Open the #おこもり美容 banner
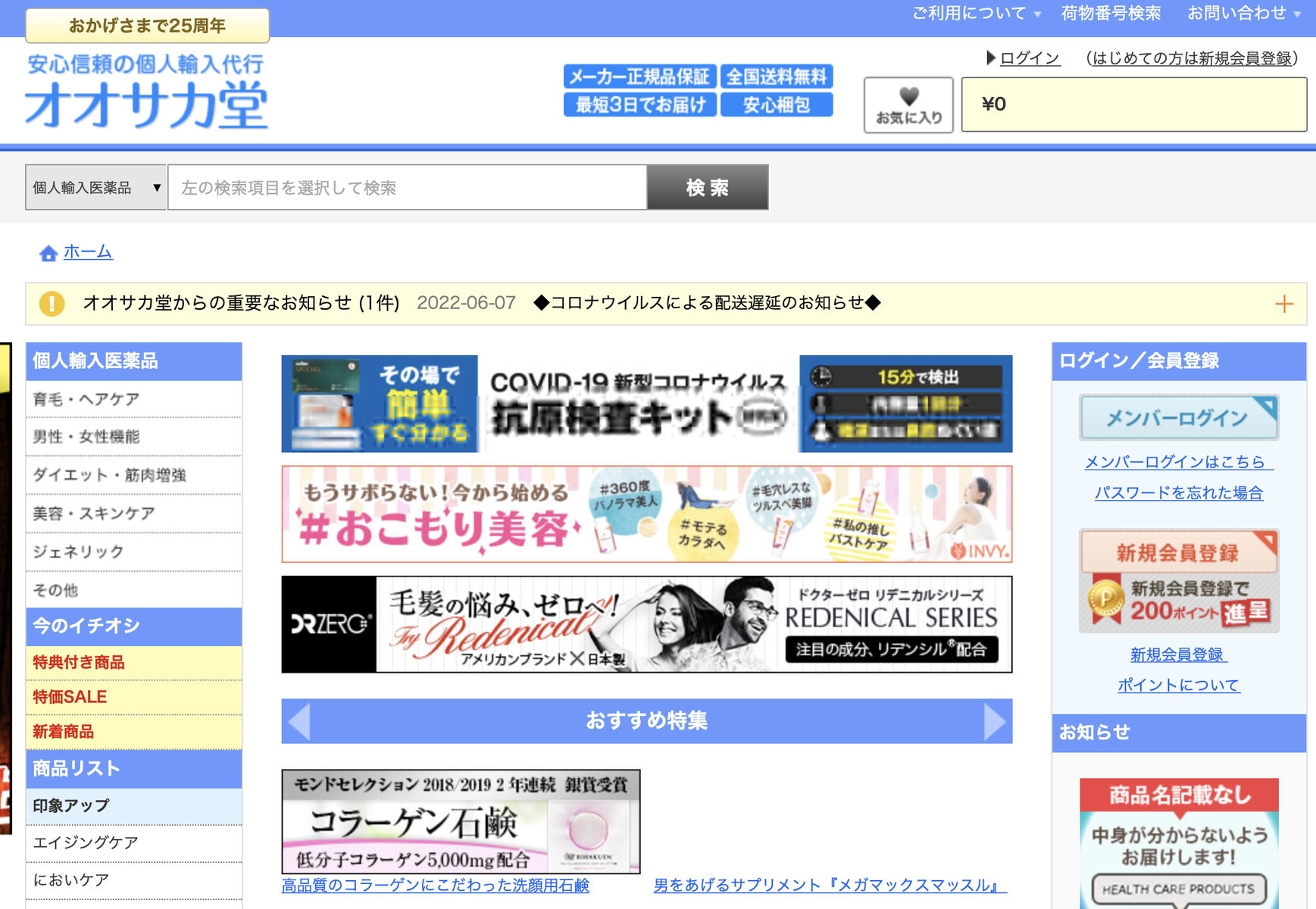This screenshot has height=909, width=1316. 647,514
